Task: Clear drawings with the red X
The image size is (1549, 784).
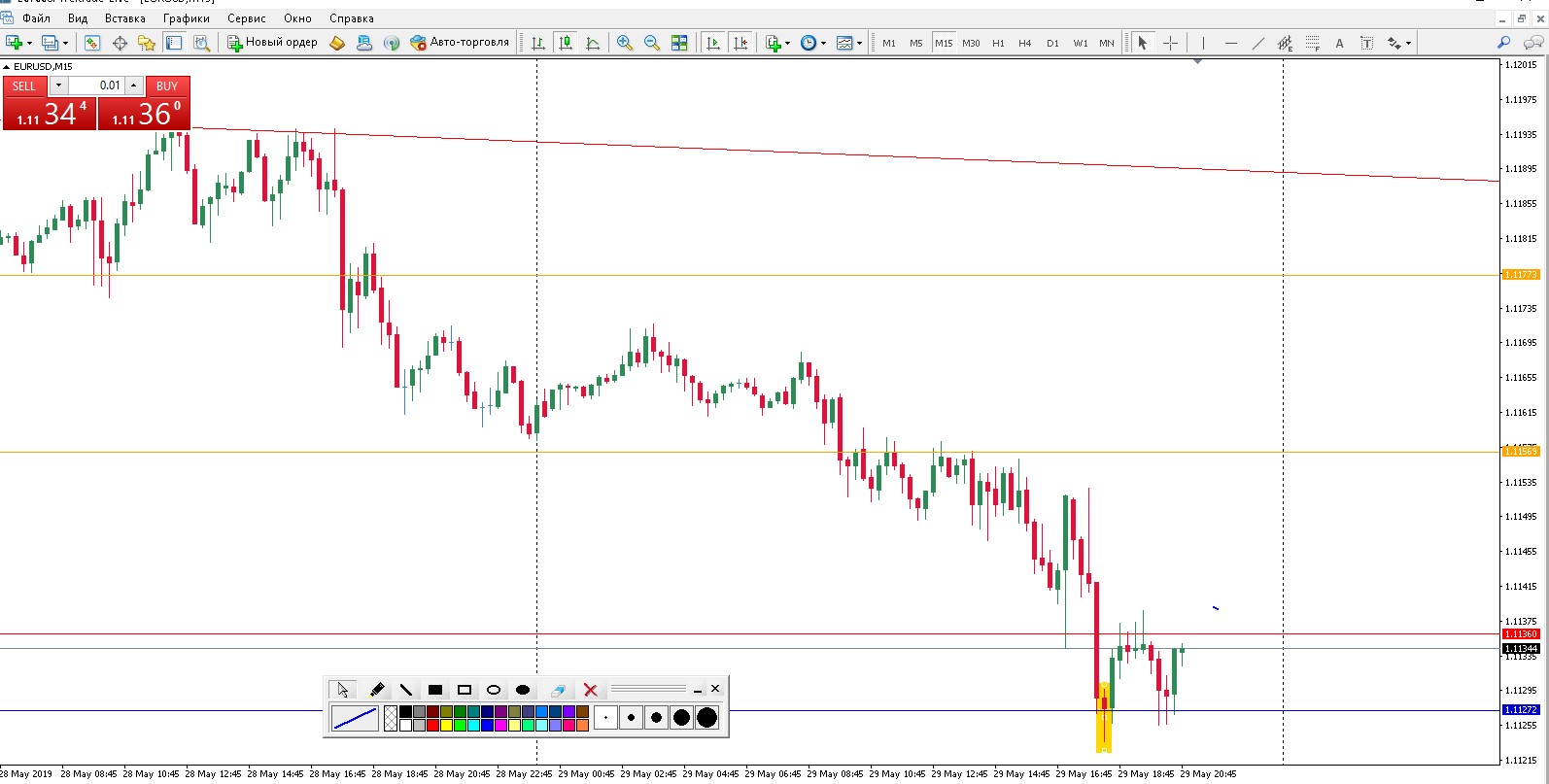Action: [590, 690]
